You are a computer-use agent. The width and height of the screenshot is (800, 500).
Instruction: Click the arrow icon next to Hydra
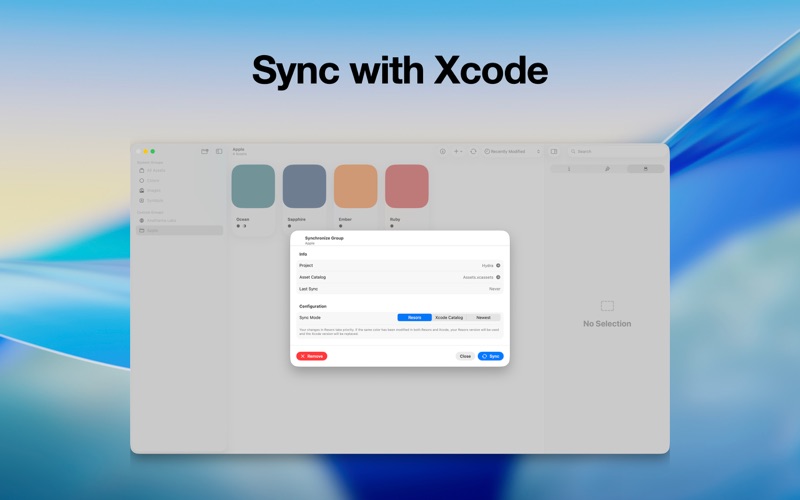tap(498, 265)
